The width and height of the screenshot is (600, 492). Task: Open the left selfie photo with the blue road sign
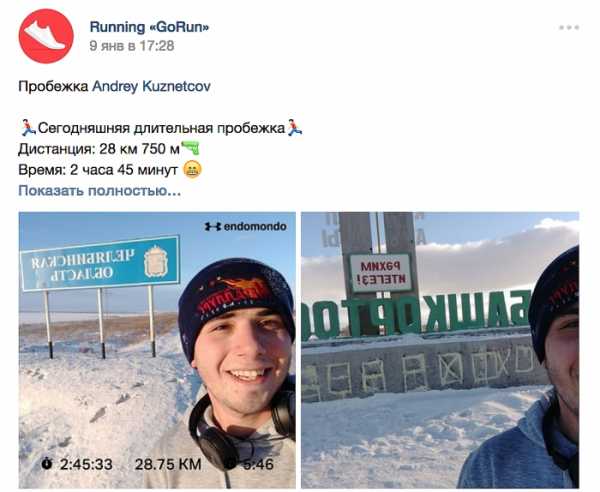[x=157, y=350]
